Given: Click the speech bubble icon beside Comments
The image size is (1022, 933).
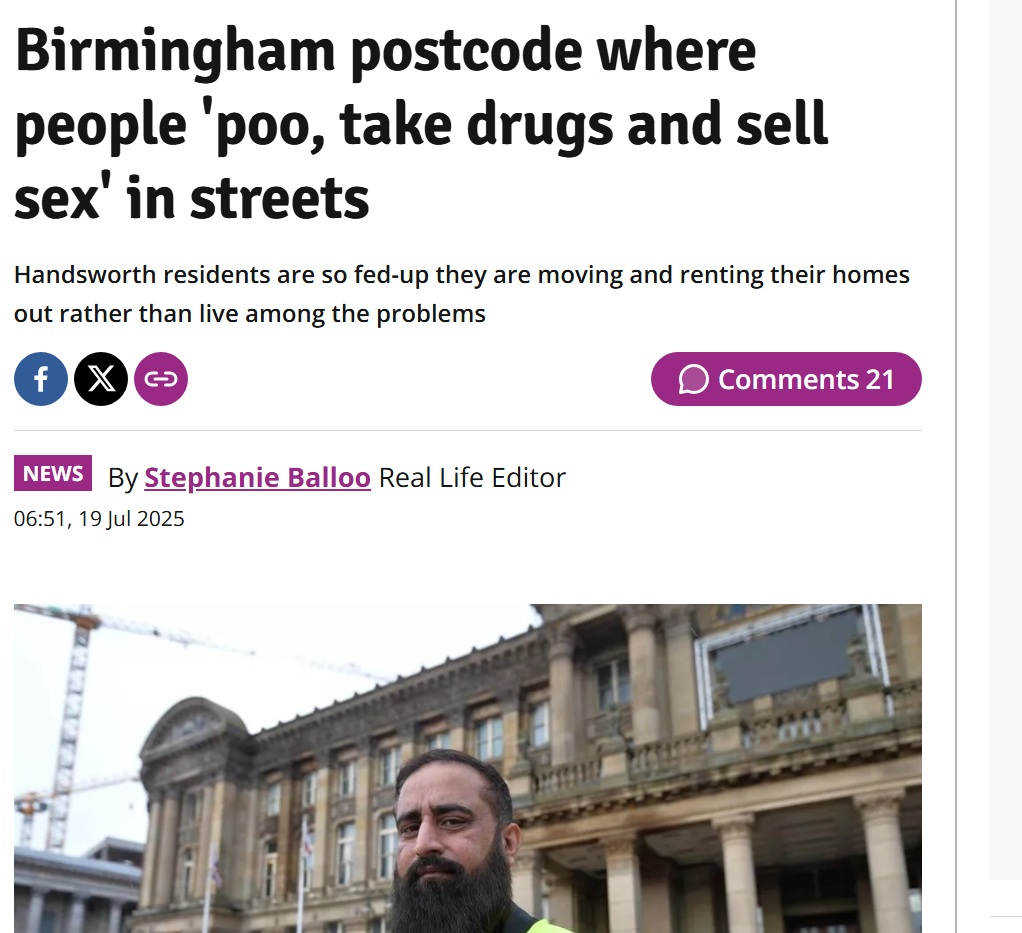Looking at the screenshot, I should click(x=693, y=379).
